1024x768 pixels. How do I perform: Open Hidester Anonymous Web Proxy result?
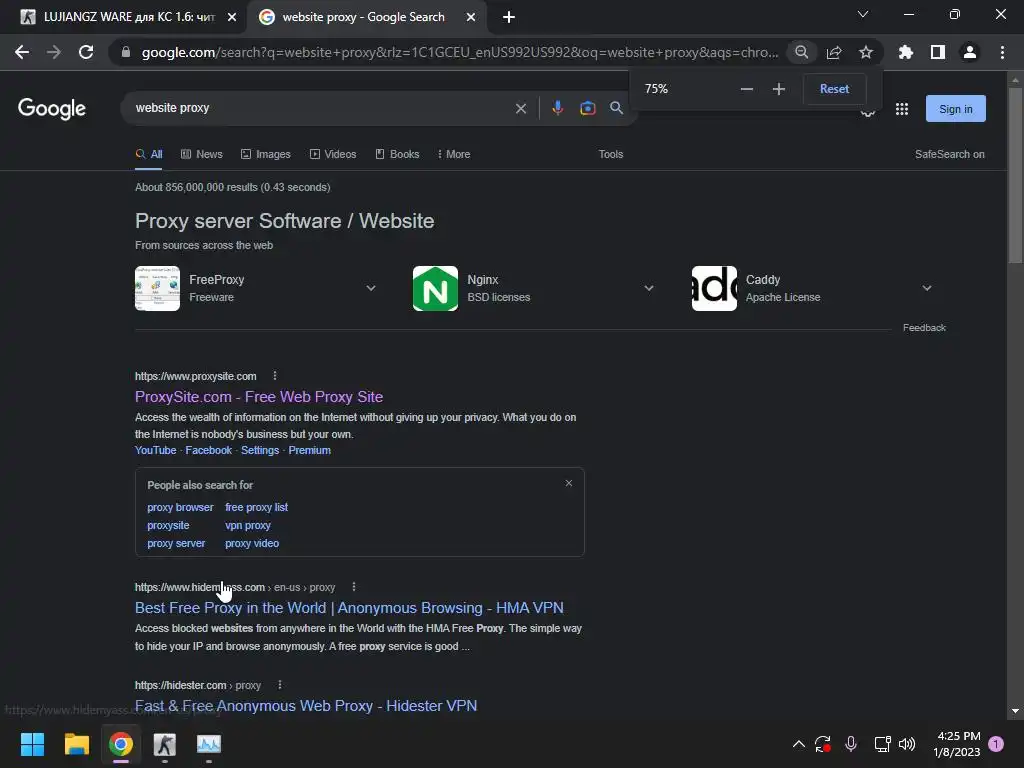306,706
